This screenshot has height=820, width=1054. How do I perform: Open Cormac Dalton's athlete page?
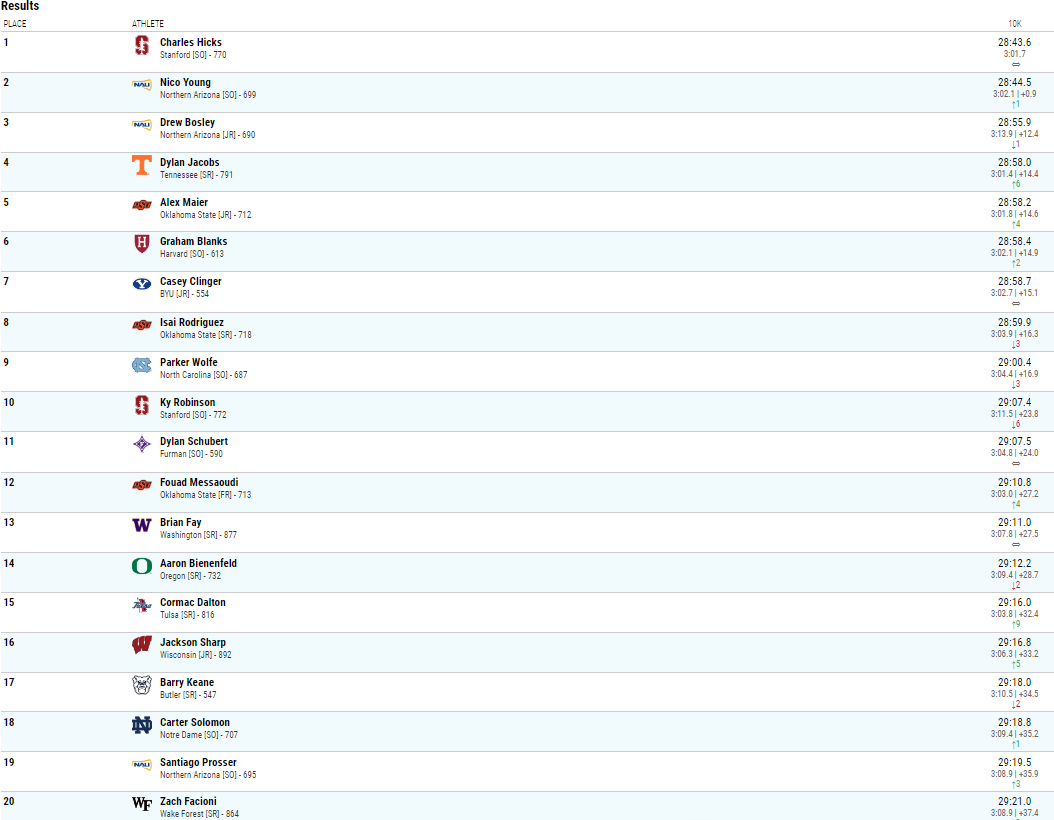point(193,602)
